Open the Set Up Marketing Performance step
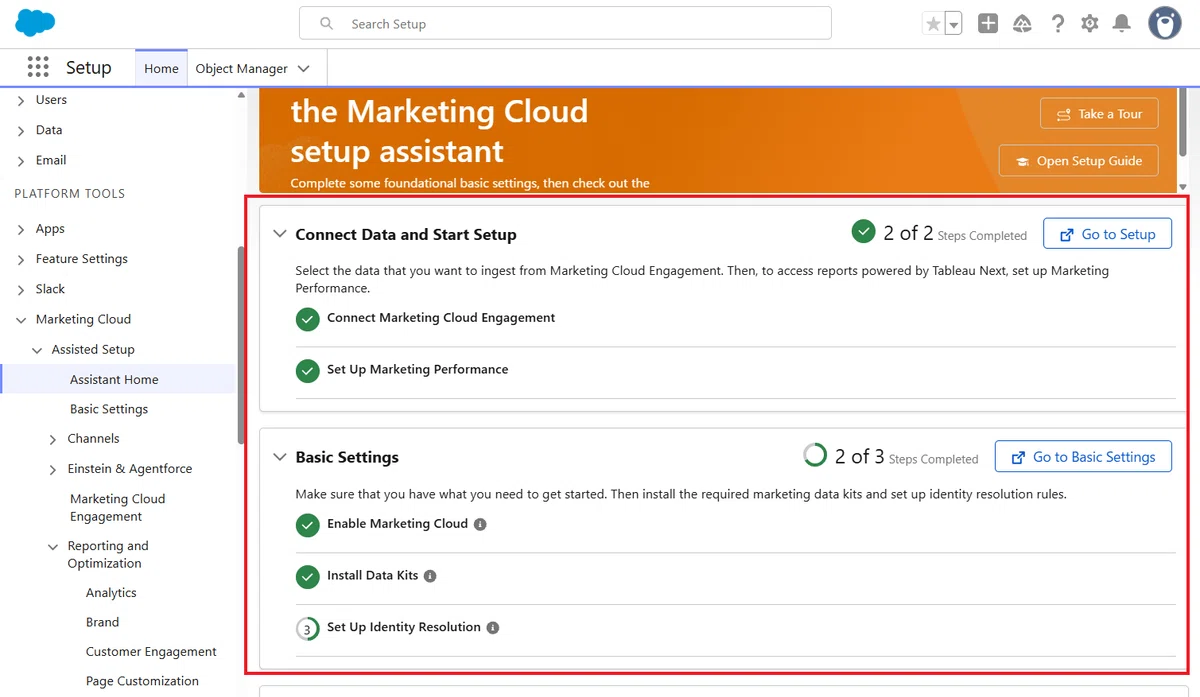This screenshot has width=1200, height=697. point(417,370)
